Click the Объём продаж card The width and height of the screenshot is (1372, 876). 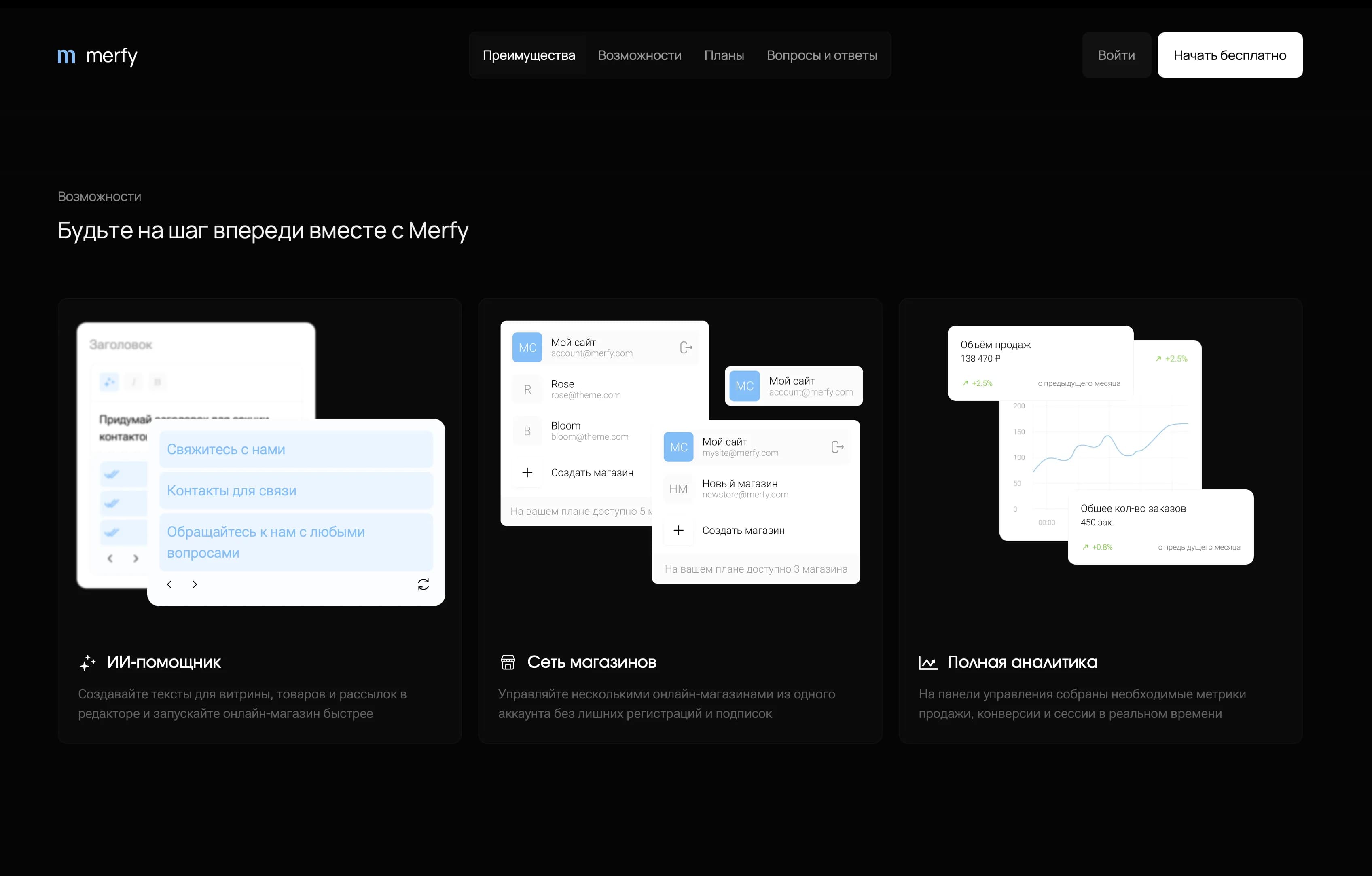(x=1040, y=363)
